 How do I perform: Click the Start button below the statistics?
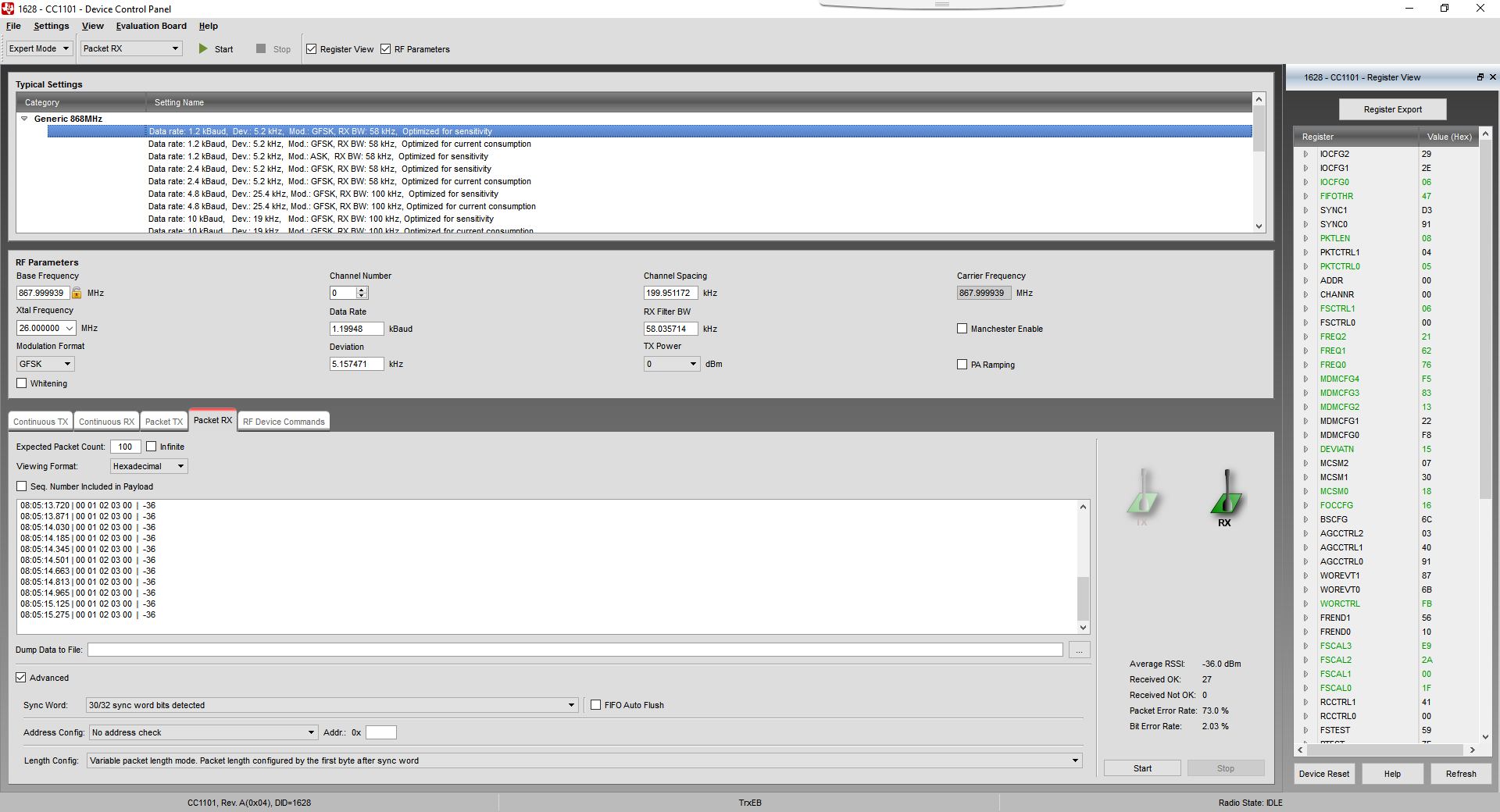pos(1142,768)
